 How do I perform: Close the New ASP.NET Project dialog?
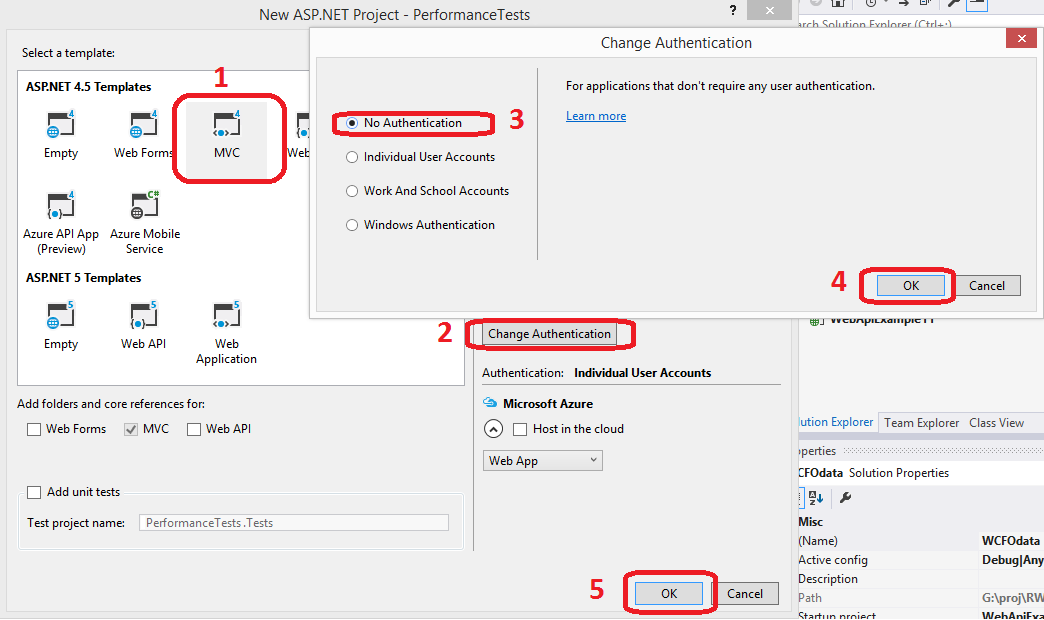[x=770, y=11]
